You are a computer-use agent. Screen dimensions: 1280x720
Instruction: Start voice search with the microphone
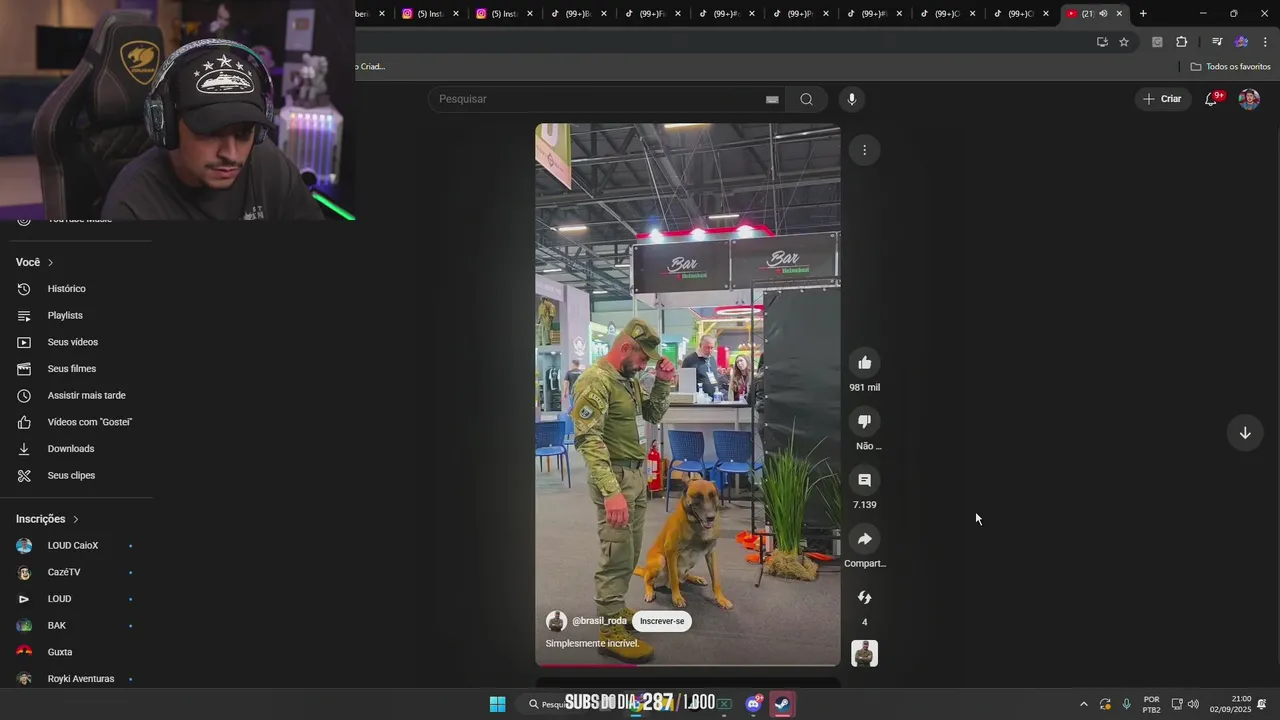coord(852,99)
